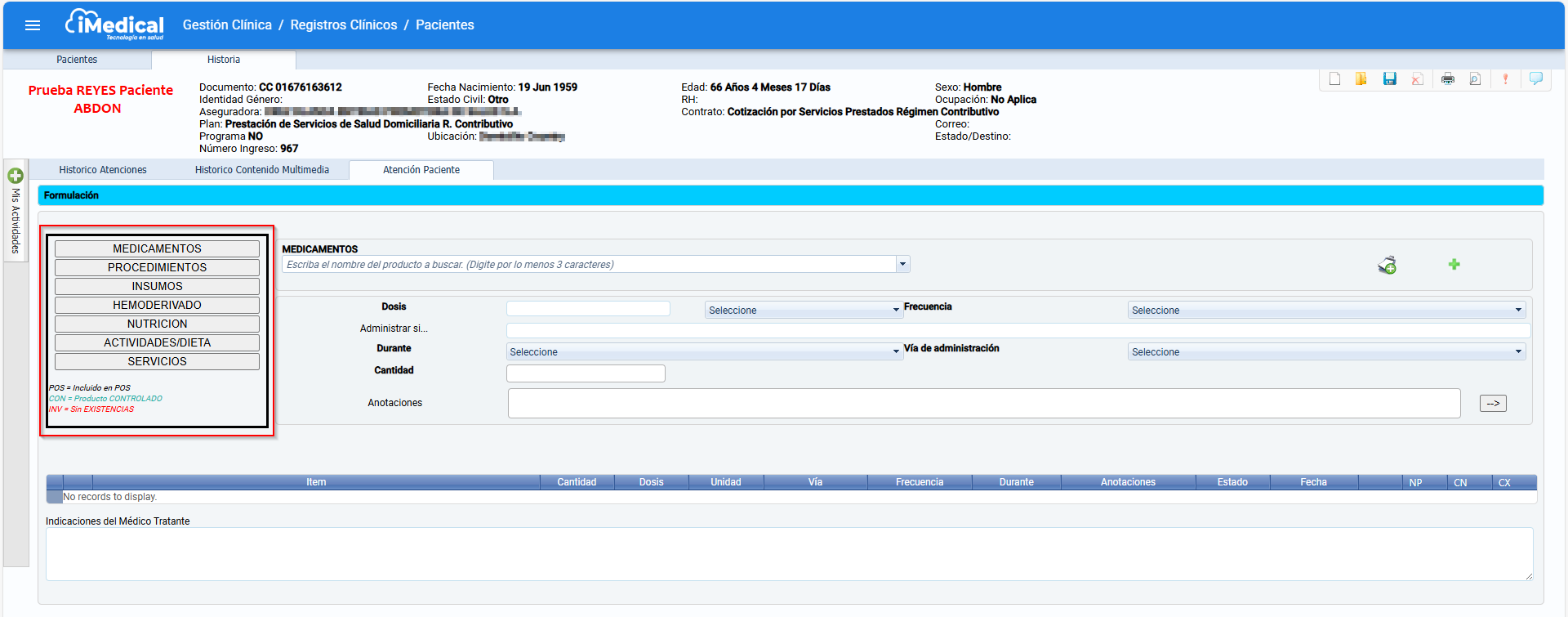
Task: Click the HEMODERIVADO button
Action: click(x=157, y=305)
